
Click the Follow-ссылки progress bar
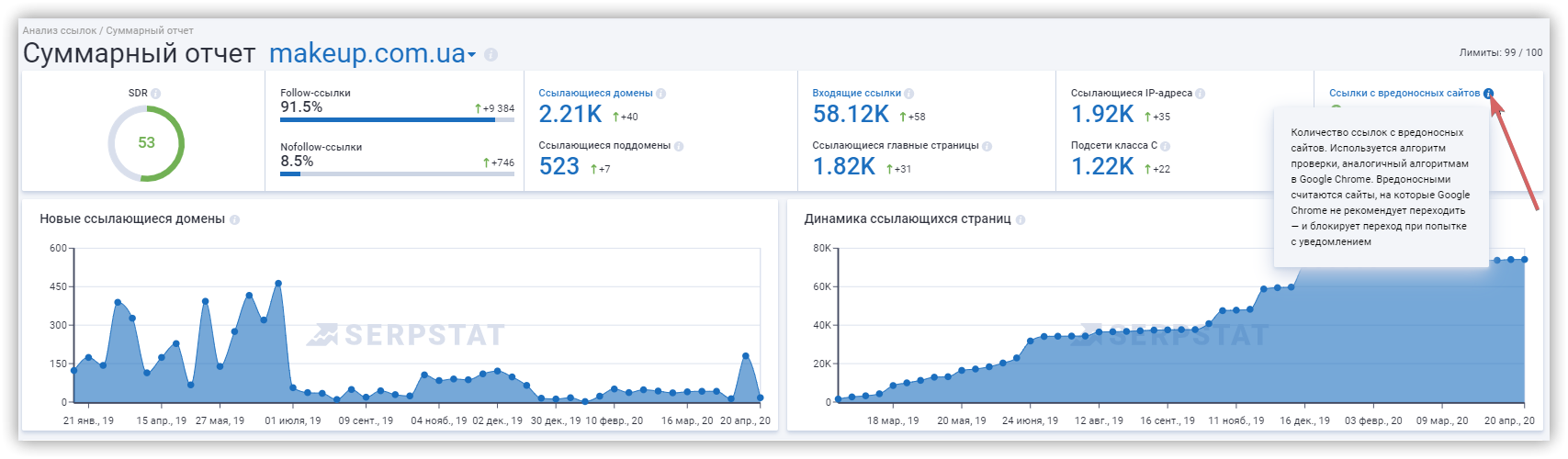(397, 119)
